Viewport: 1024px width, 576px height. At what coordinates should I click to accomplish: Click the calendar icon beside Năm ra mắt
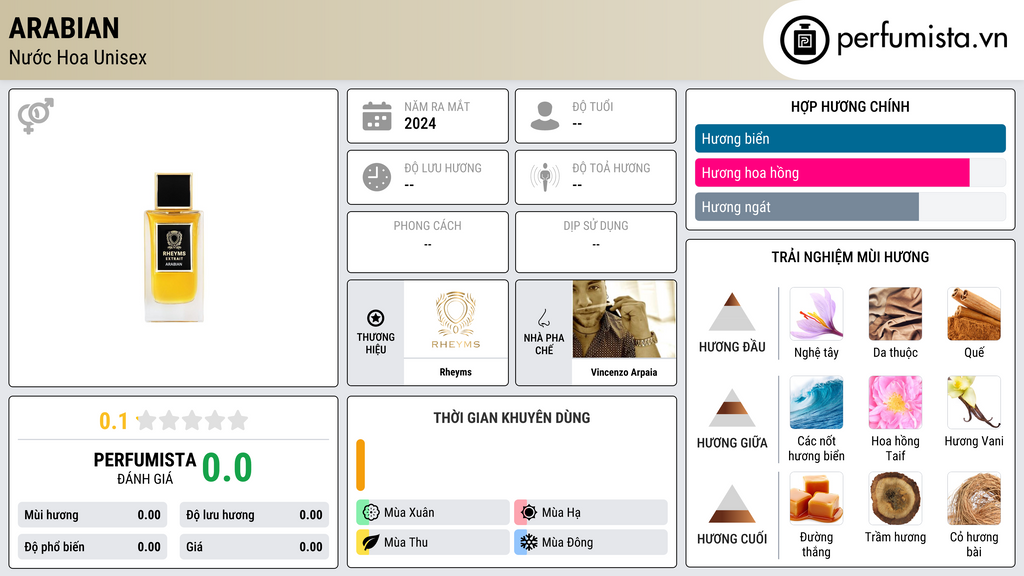pos(377,116)
